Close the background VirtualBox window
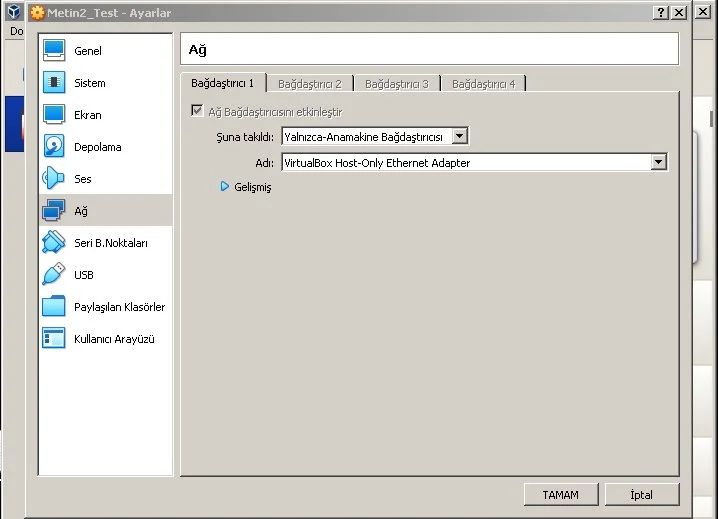718x519 pixels. [703, 11]
